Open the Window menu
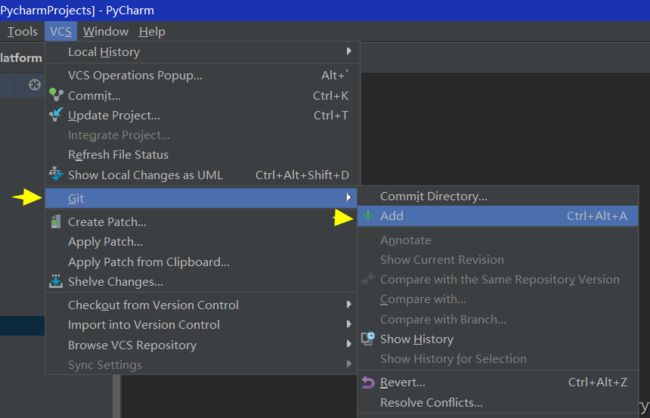 (x=106, y=32)
